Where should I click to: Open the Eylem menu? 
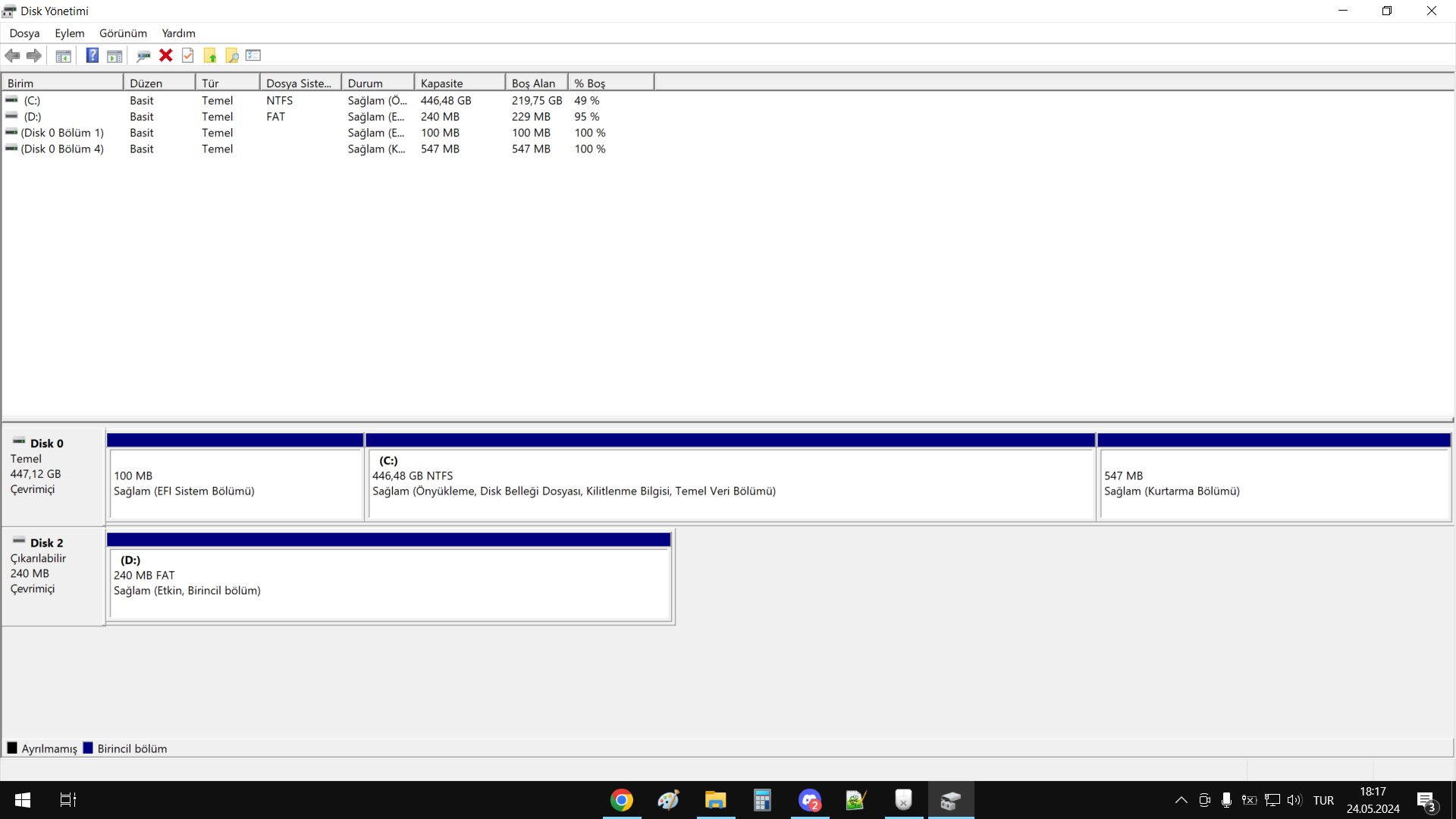point(69,33)
